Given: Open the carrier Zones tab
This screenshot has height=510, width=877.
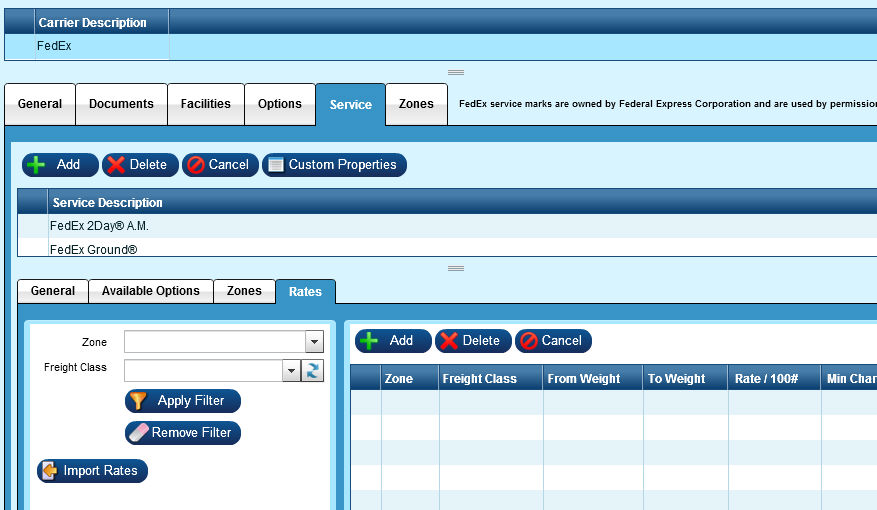Looking at the screenshot, I should (x=416, y=104).
